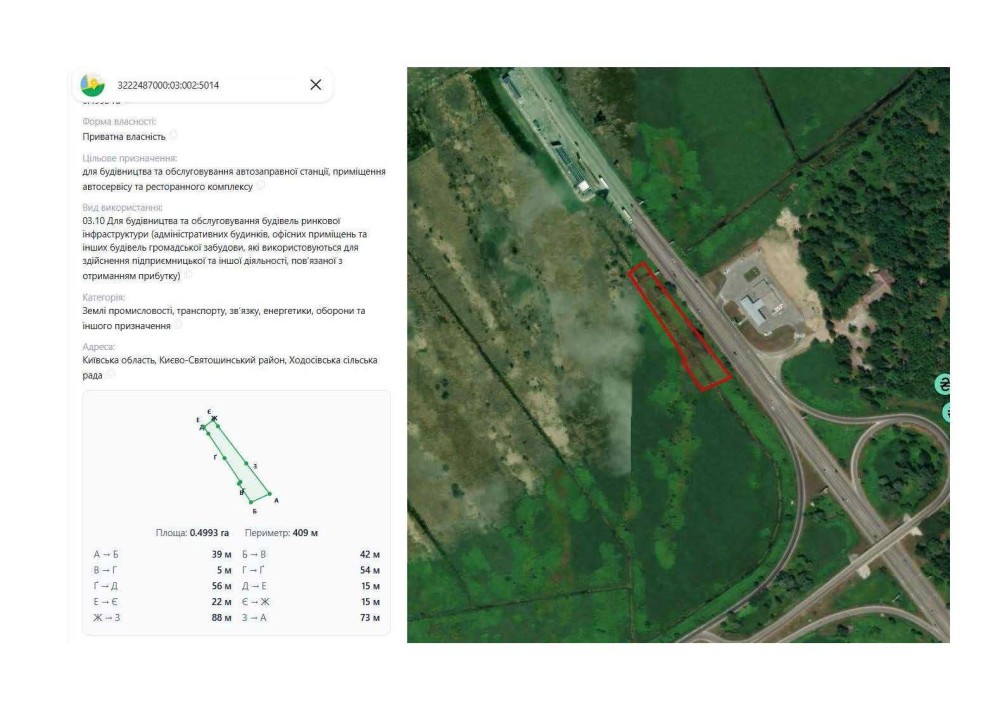Select the 'Б → В' 42 м segment

[x=311, y=555]
